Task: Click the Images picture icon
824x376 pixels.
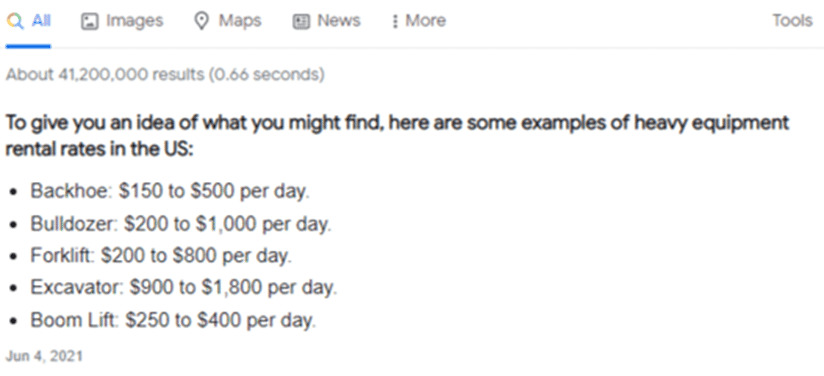Action: coord(90,22)
